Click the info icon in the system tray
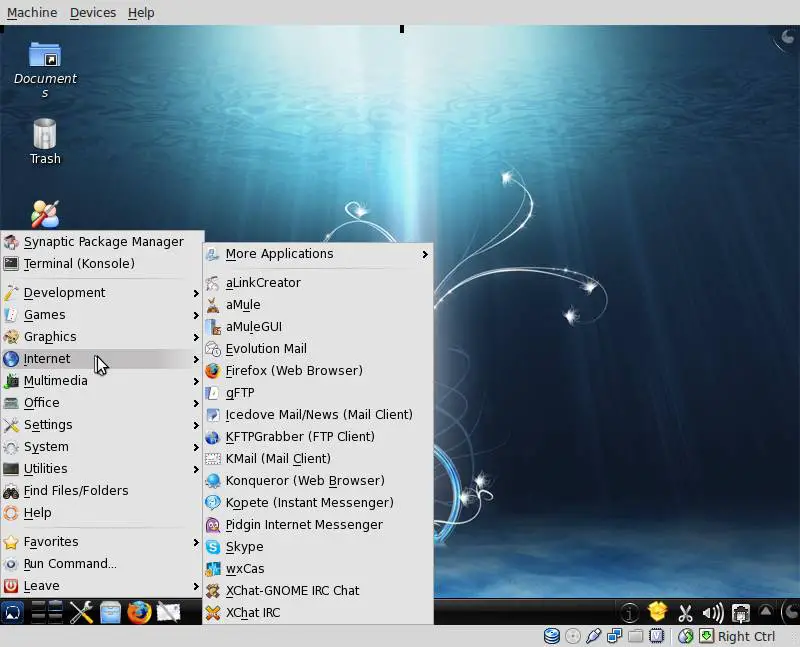This screenshot has width=800, height=647. pos(630,612)
